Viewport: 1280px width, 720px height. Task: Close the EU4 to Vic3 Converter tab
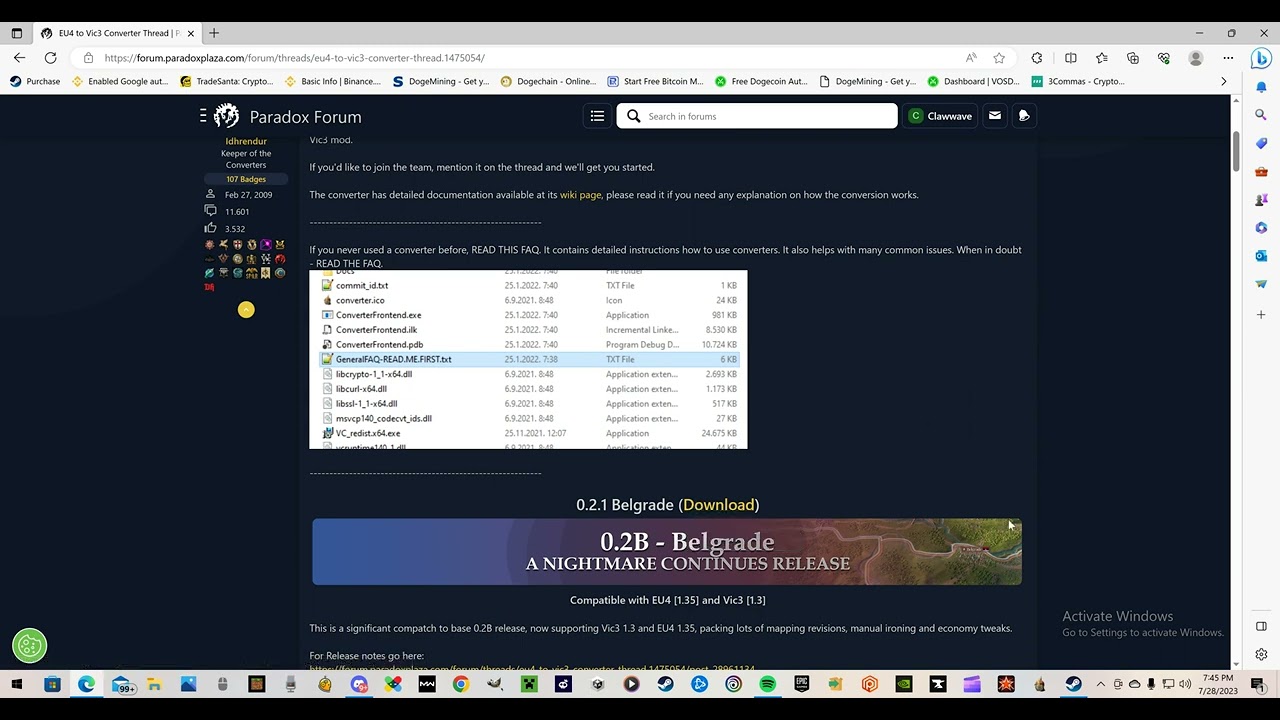click(x=191, y=33)
